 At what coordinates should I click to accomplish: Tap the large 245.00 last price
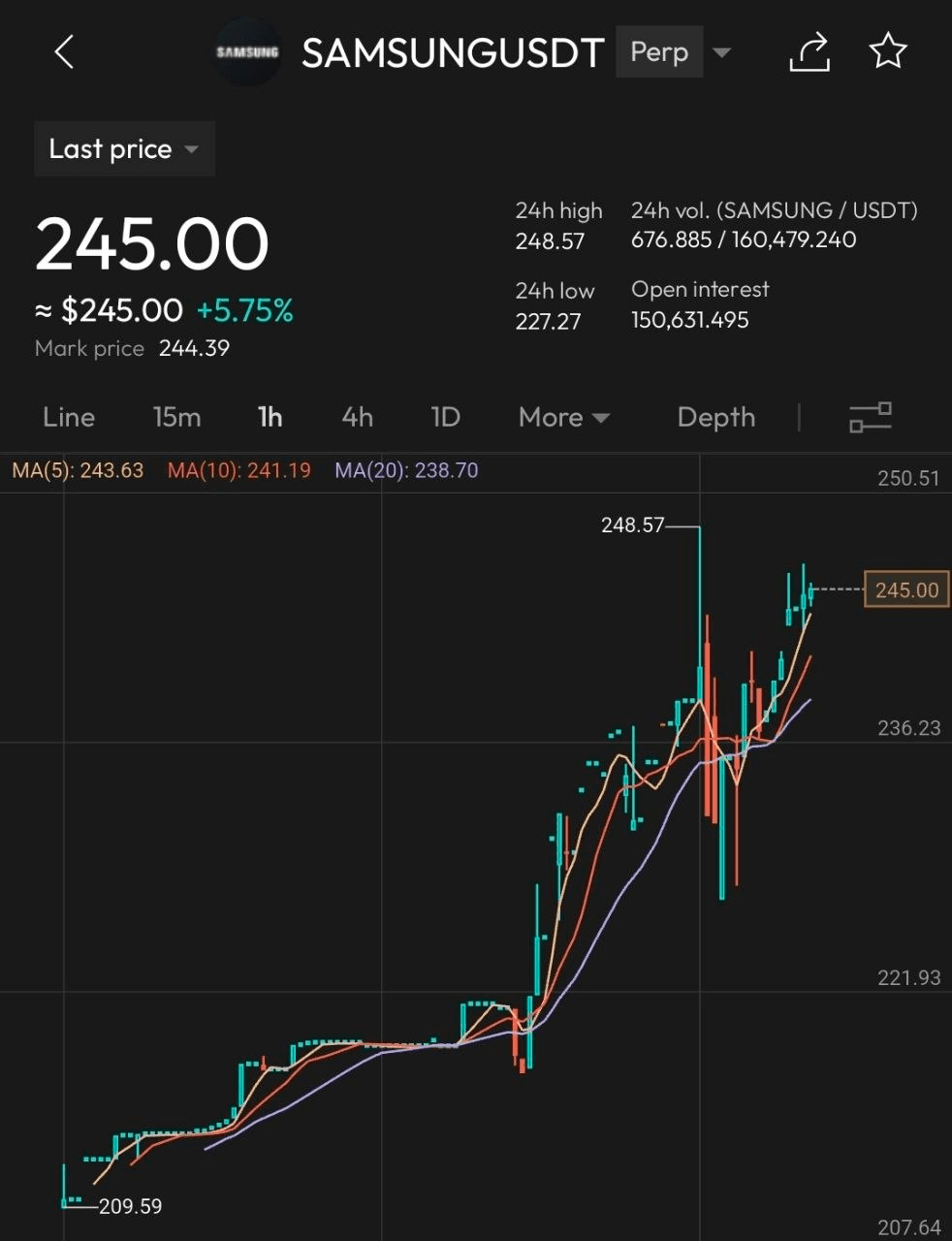[152, 242]
